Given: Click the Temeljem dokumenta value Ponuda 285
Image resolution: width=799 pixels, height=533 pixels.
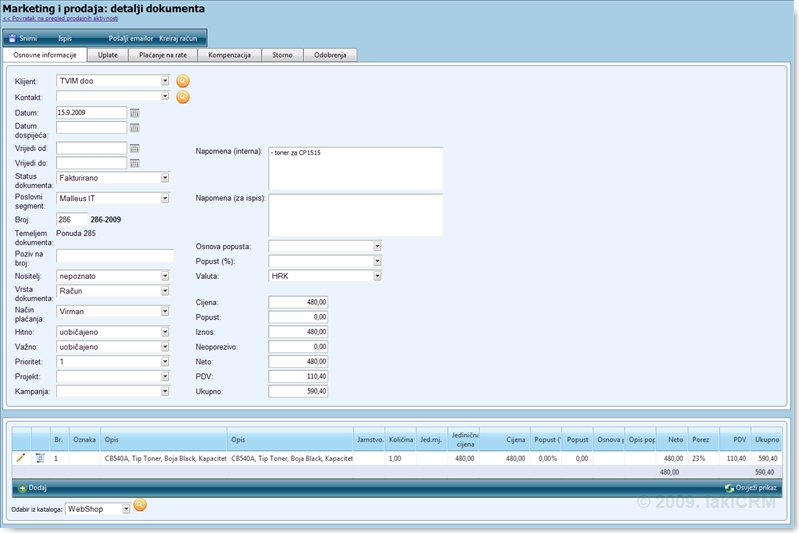Looking at the screenshot, I should tap(76, 233).
